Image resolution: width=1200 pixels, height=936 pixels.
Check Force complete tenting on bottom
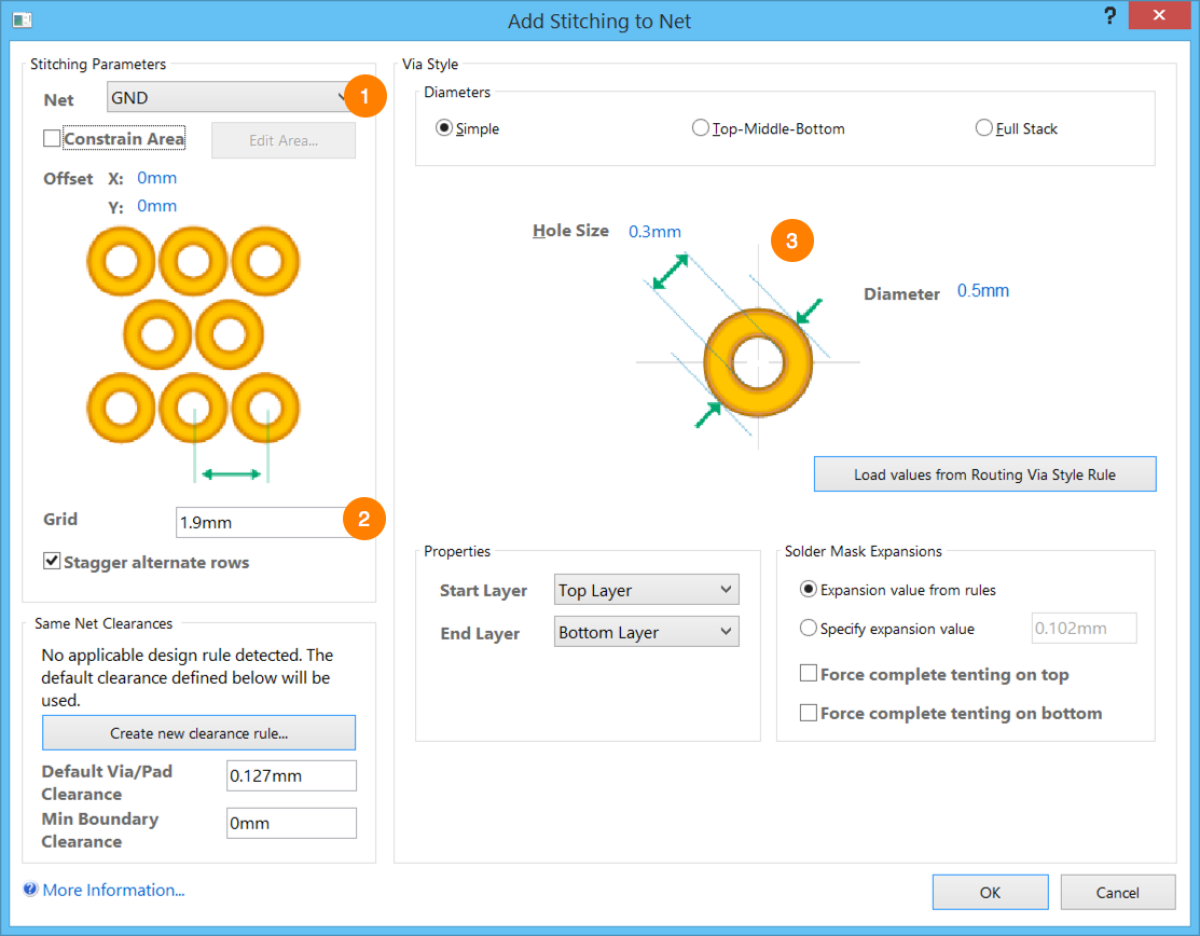(808, 712)
